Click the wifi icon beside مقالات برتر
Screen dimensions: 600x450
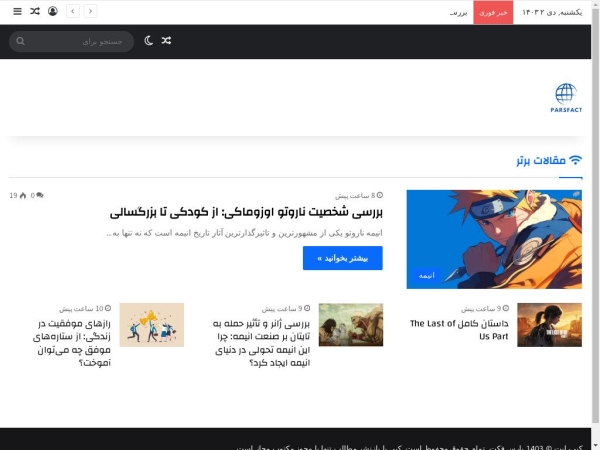coord(575,160)
